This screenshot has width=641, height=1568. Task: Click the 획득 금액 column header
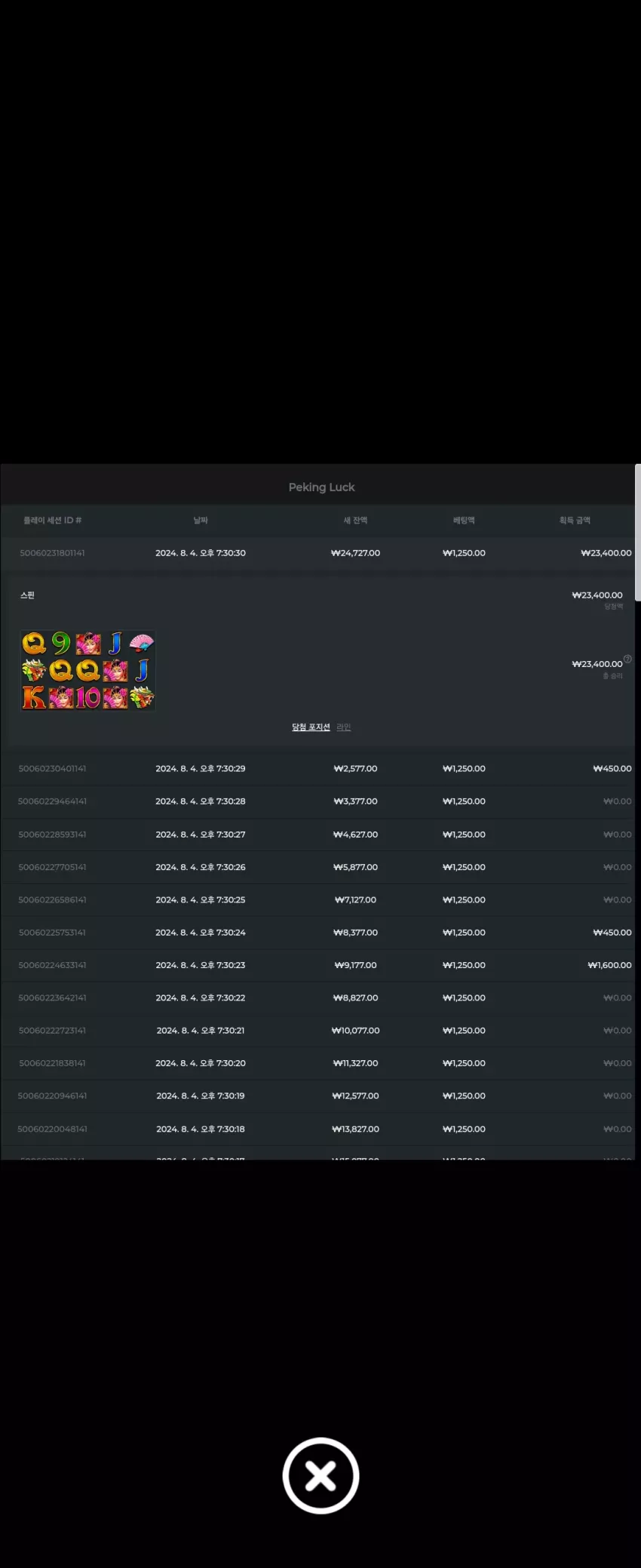coord(575,520)
